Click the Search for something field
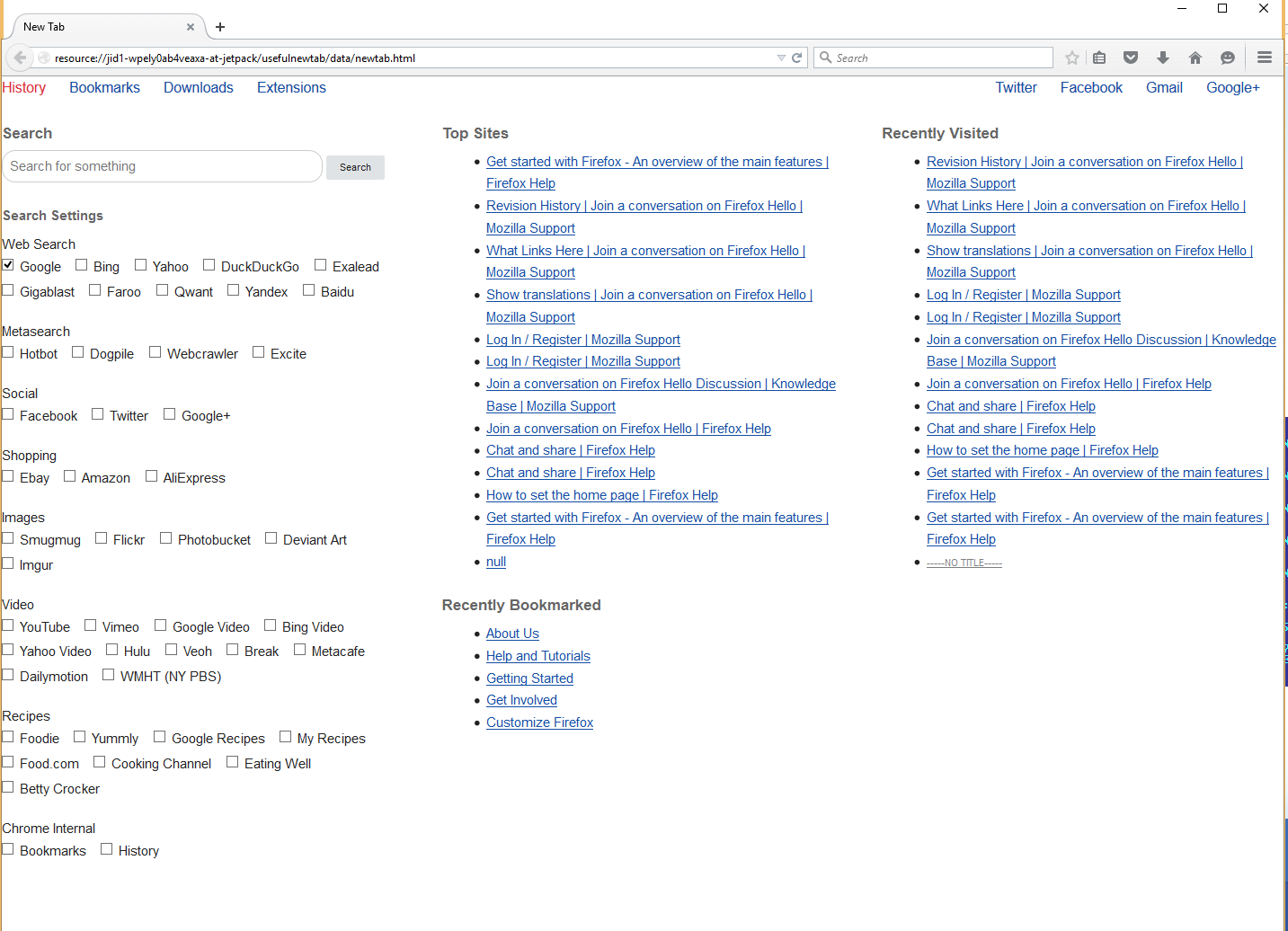This screenshot has height=931, width=1288. [x=162, y=166]
